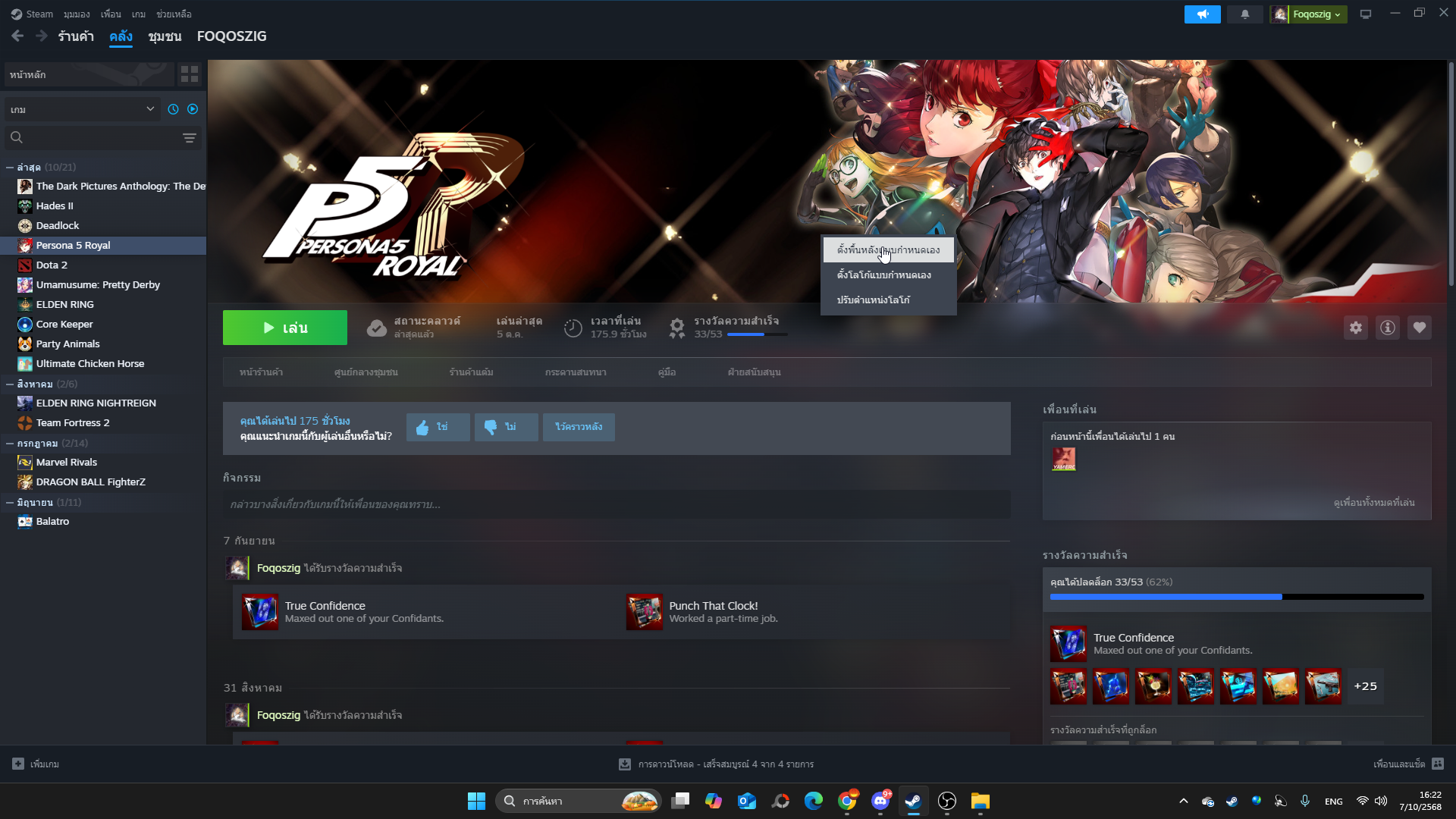Image resolution: width=1456 pixels, height=819 pixels.
Task: Toggle the ready-to-play filter
Action: coord(193,109)
